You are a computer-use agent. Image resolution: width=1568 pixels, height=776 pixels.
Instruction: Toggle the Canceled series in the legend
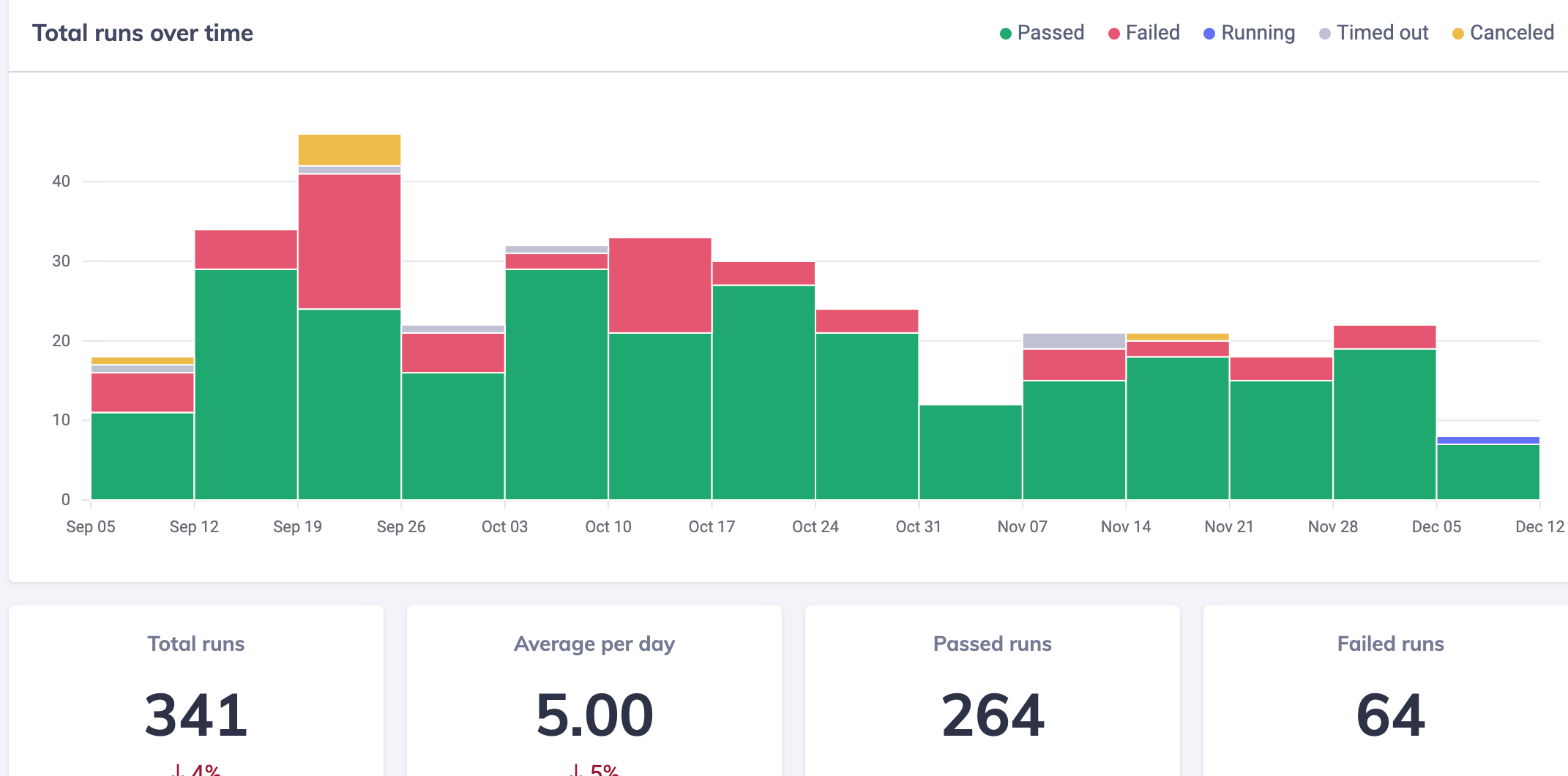(x=1503, y=33)
